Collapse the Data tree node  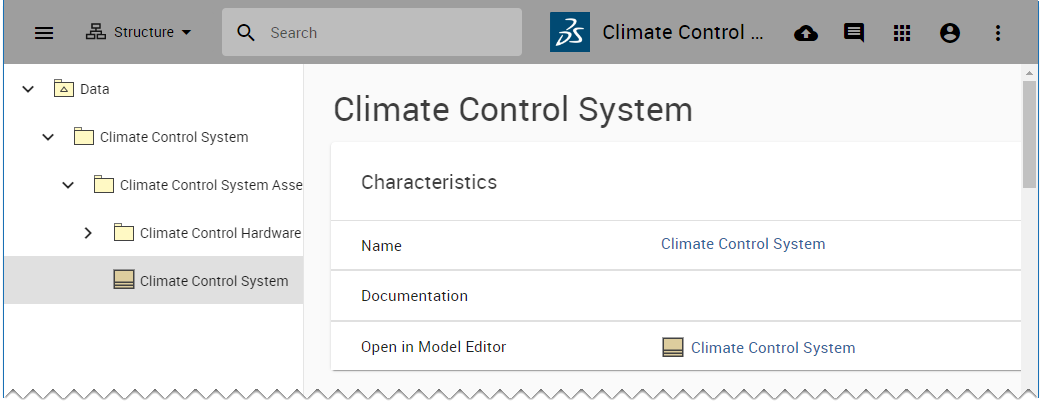tap(28, 89)
